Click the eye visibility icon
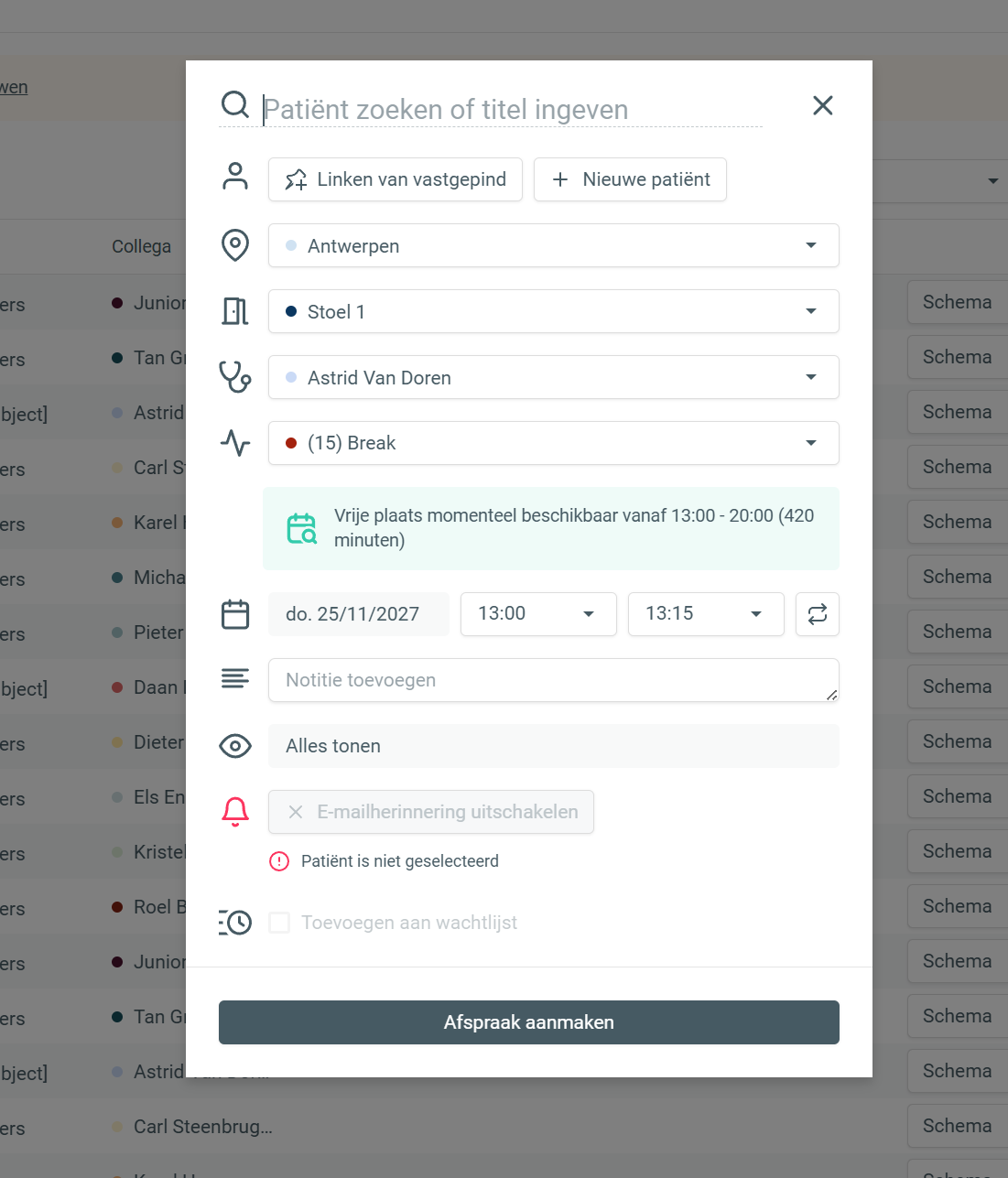 point(235,746)
